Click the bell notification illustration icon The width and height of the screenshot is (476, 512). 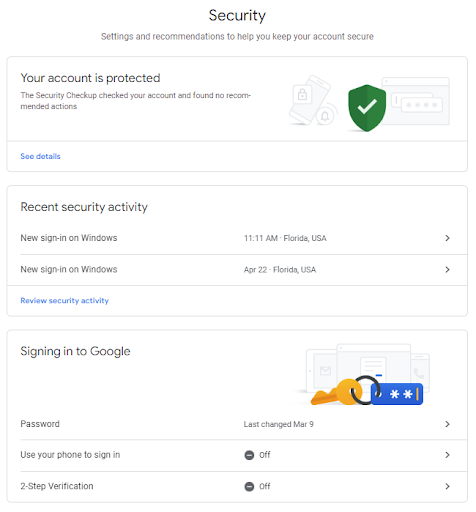(x=325, y=116)
